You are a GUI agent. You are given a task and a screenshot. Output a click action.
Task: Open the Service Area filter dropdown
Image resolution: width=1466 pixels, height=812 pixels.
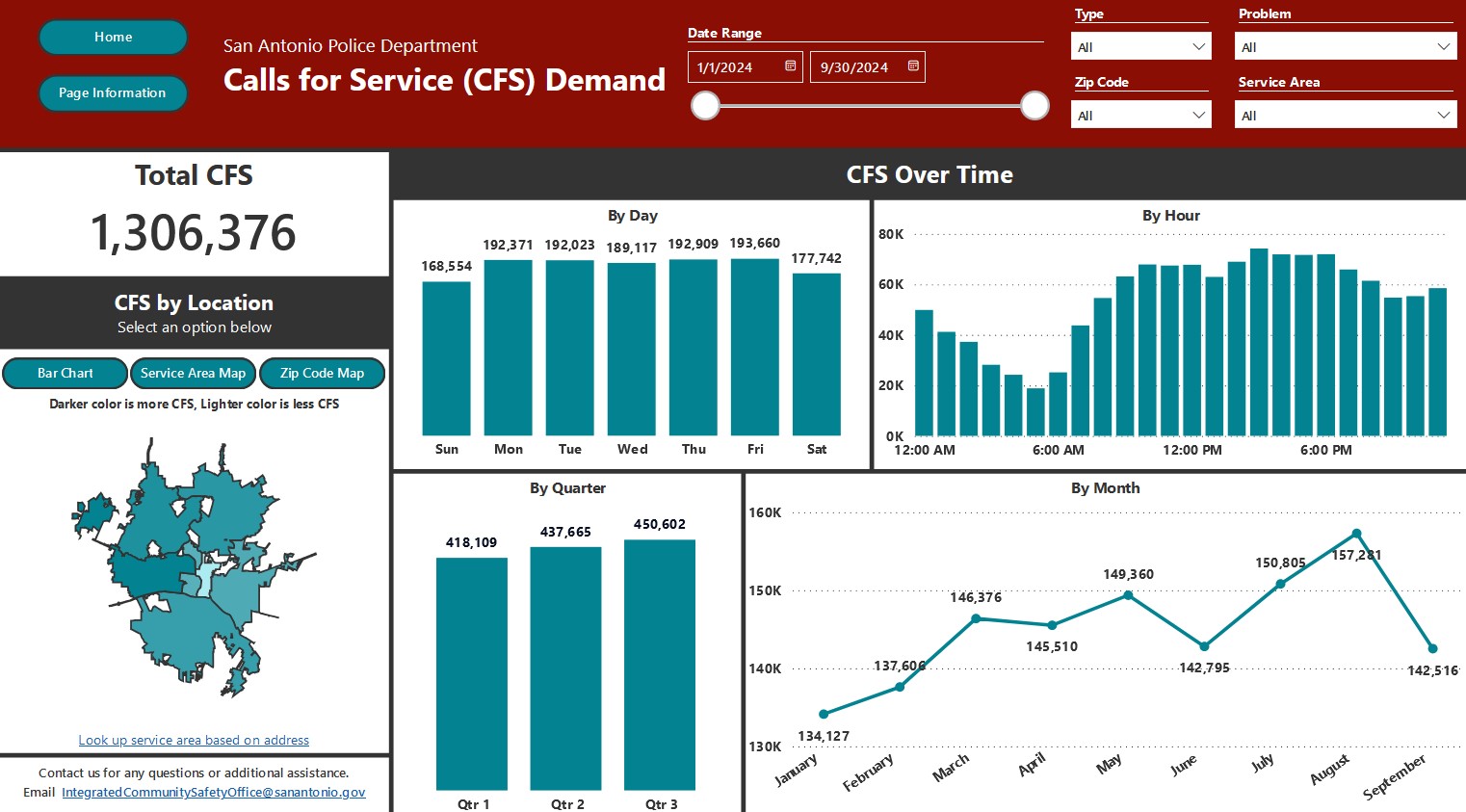(x=1346, y=115)
